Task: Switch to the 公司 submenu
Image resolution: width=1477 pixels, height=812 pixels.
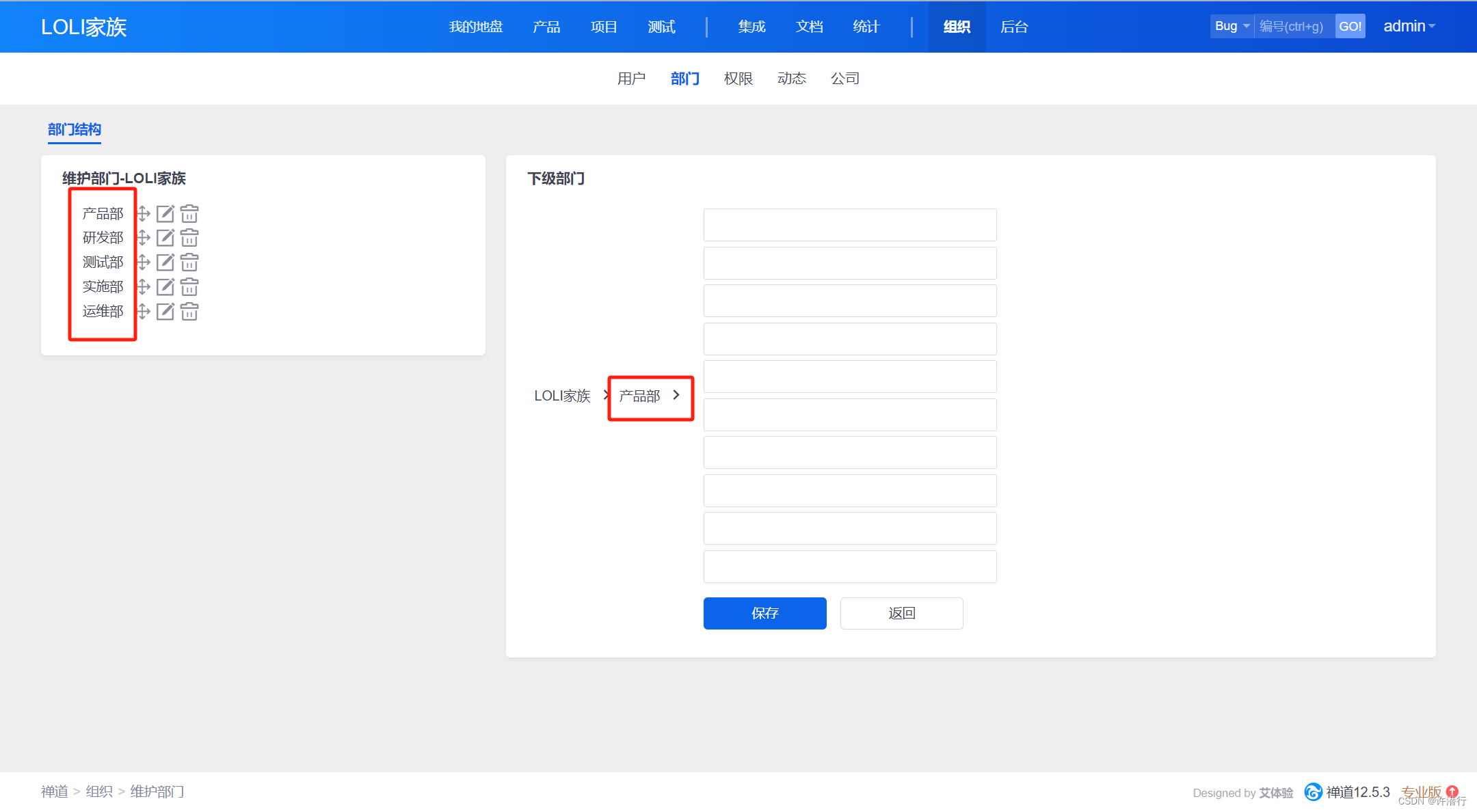Action: tap(844, 79)
